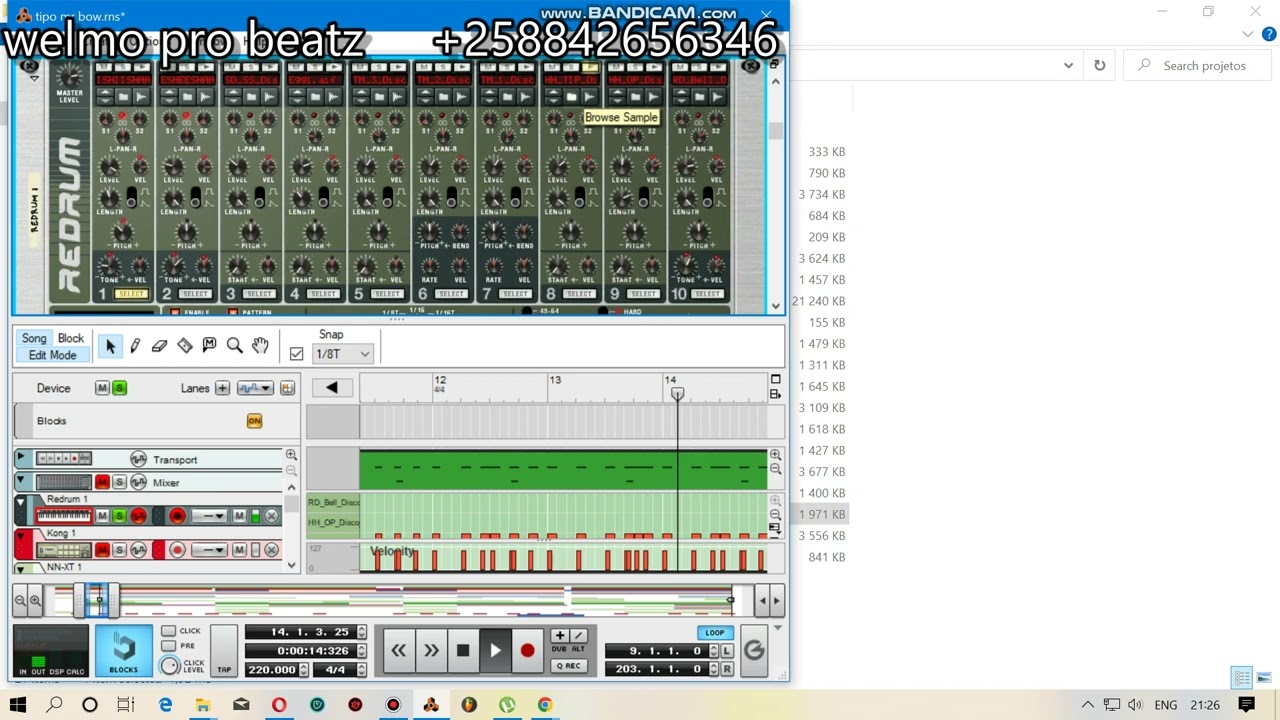Select the arrow selection tool
This screenshot has height=720, width=1280.
click(110, 346)
